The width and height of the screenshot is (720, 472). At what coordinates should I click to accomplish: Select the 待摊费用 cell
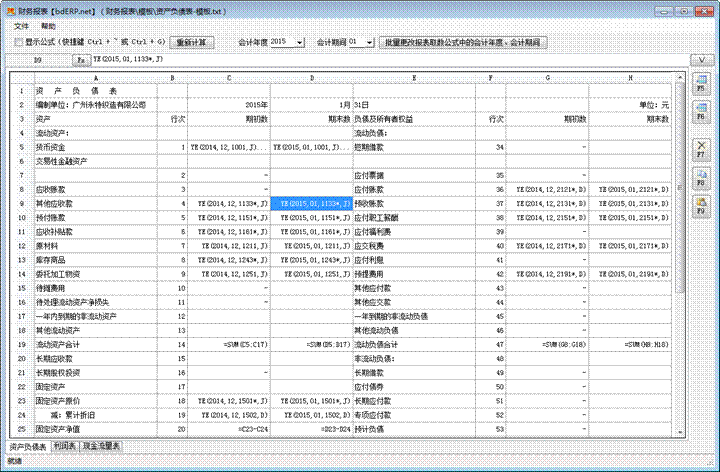coord(96,288)
